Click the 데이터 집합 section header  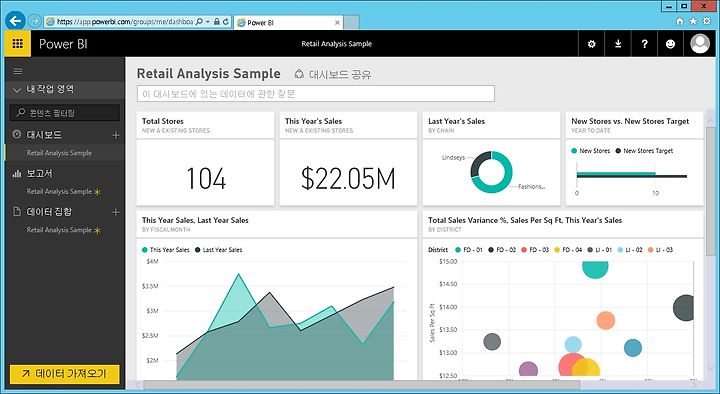(x=49, y=212)
